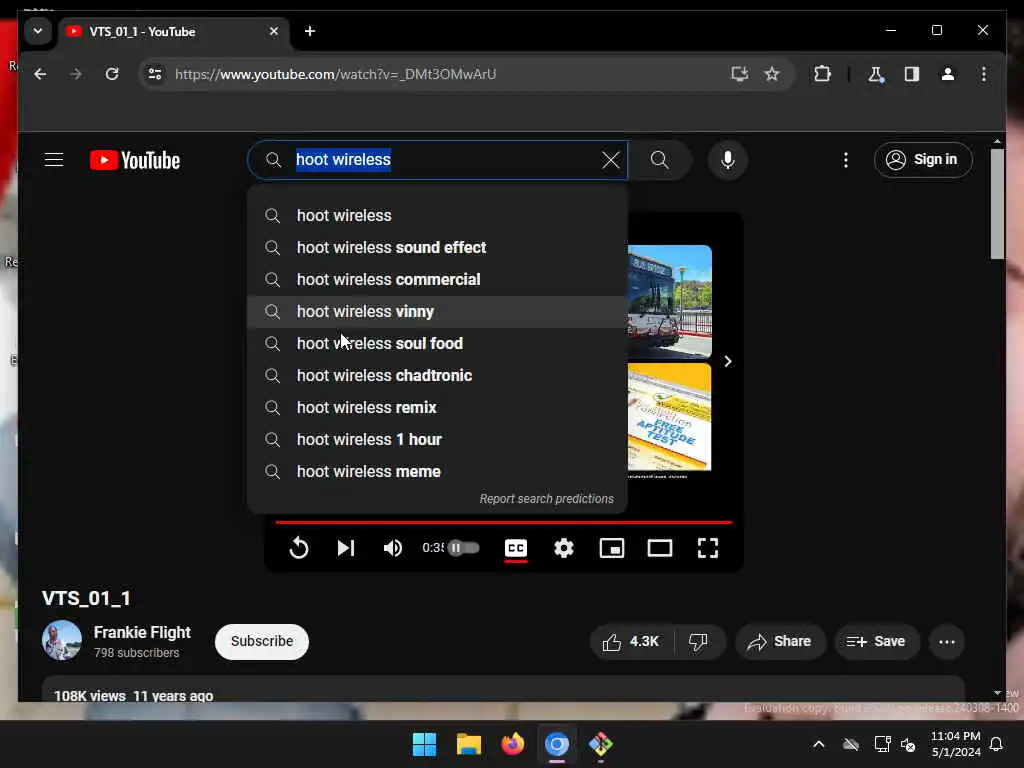The image size is (1024, 768).
Task: Bookmark this page with star
Action: 772,74
